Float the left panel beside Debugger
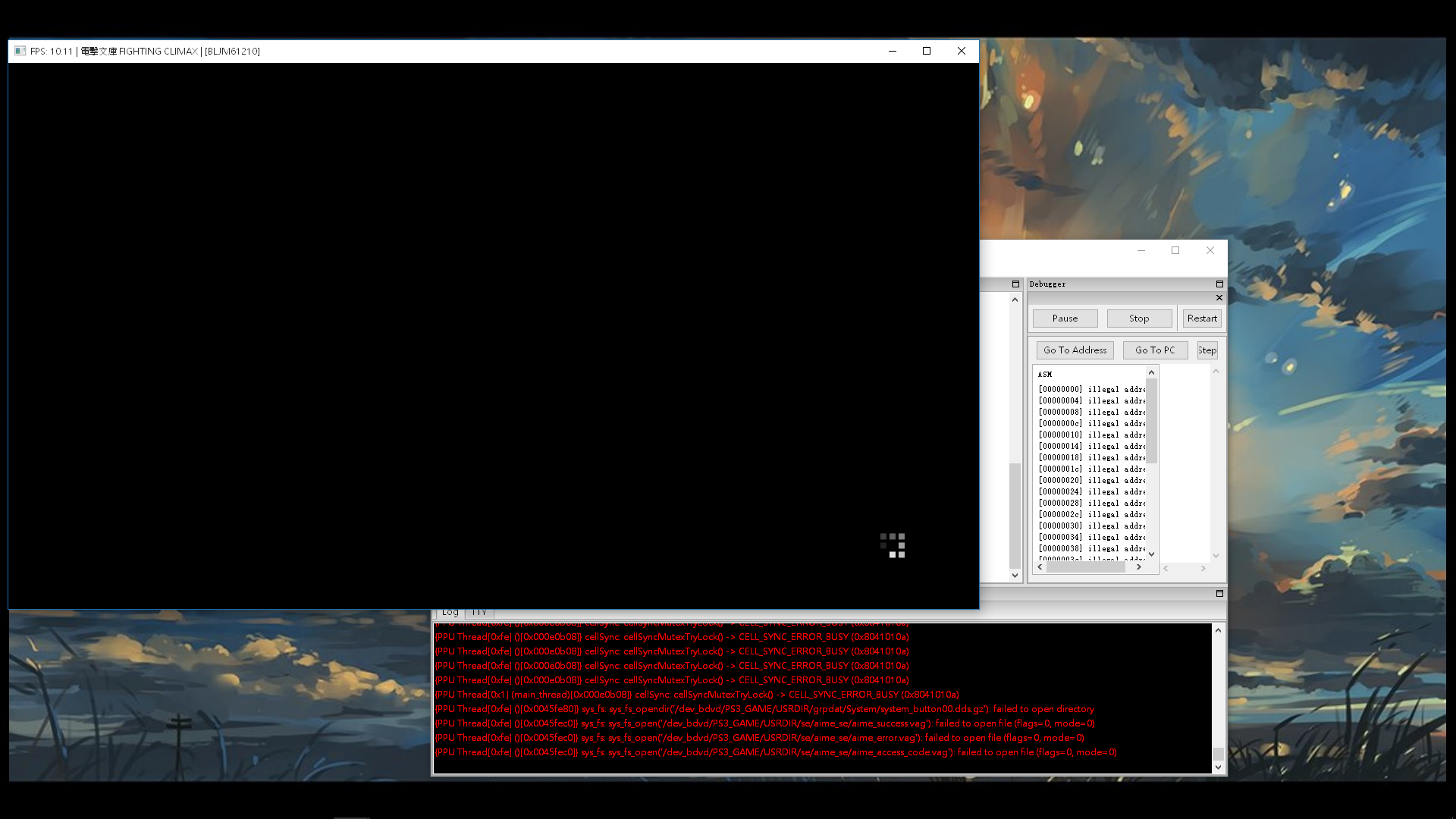 click(1015, 284)
